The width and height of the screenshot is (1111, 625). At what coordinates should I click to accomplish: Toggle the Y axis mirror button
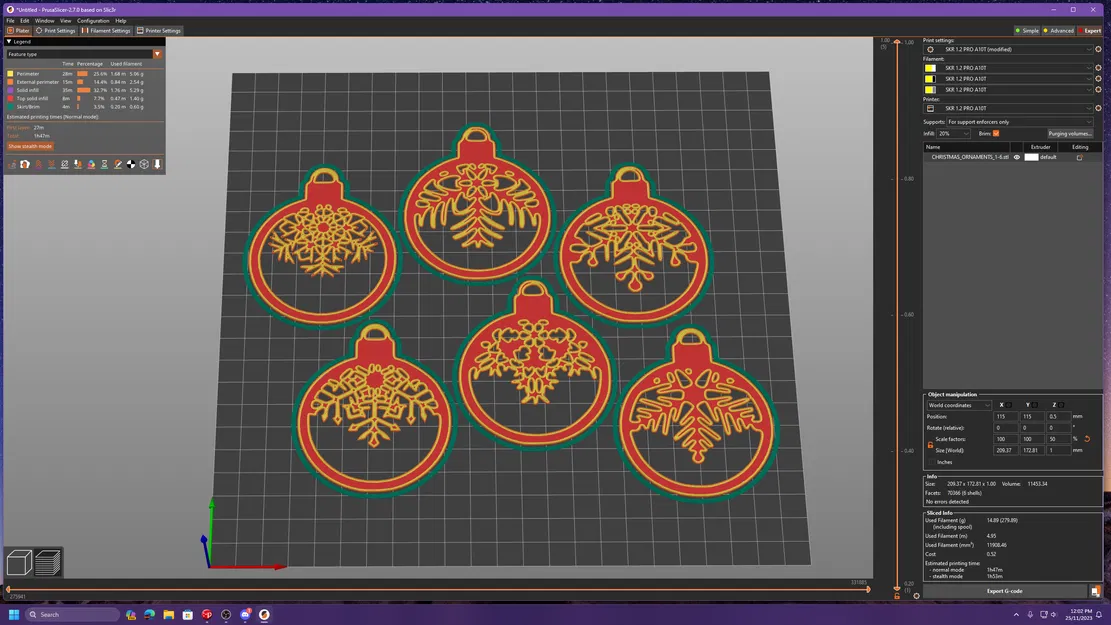click(x=1035, y=405)
